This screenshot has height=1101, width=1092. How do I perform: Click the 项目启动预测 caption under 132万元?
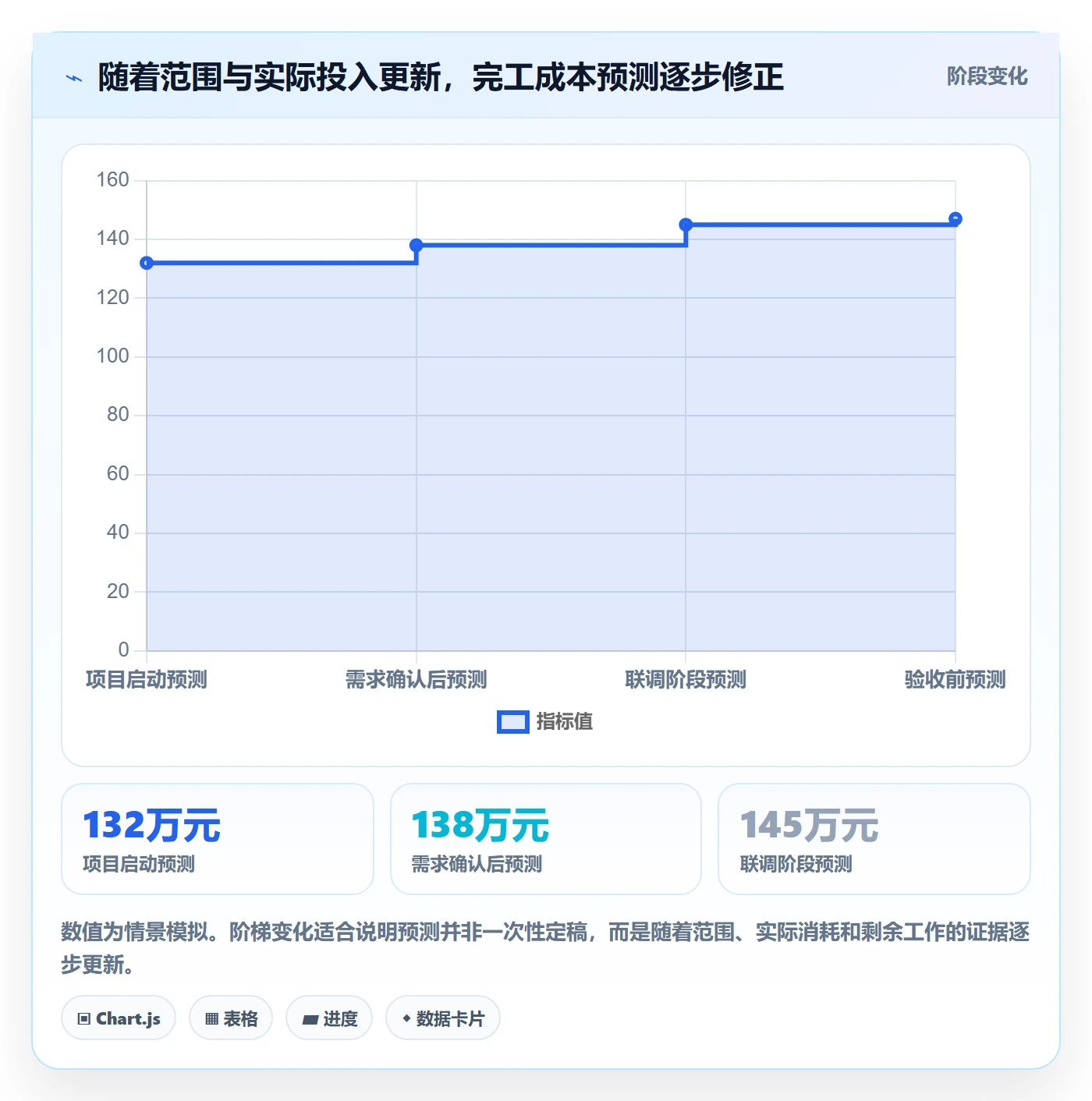tap(139, 864)
